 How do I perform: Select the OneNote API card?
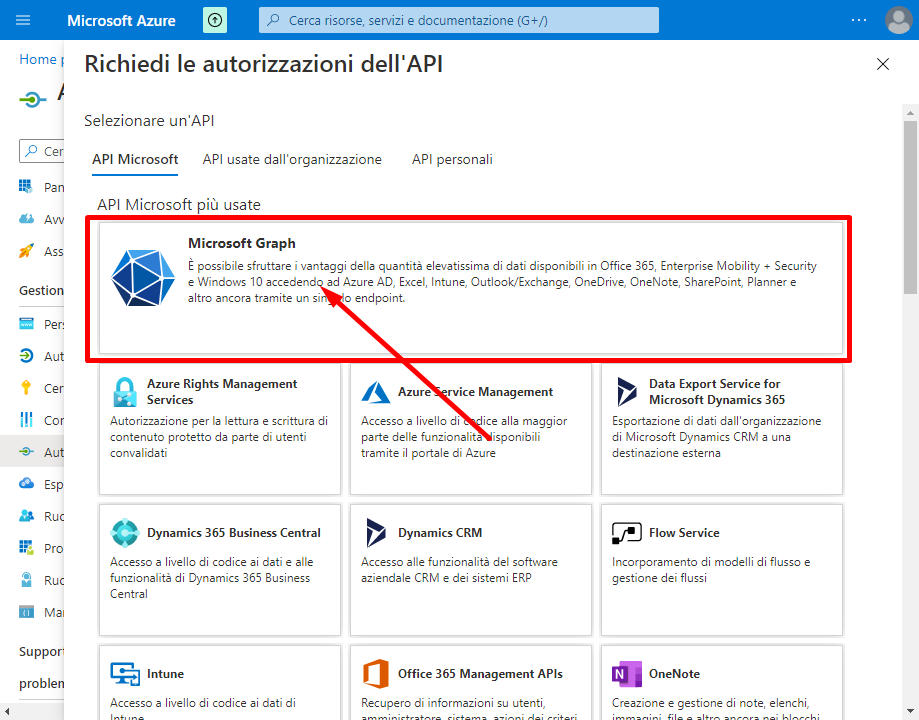point(721,682)
